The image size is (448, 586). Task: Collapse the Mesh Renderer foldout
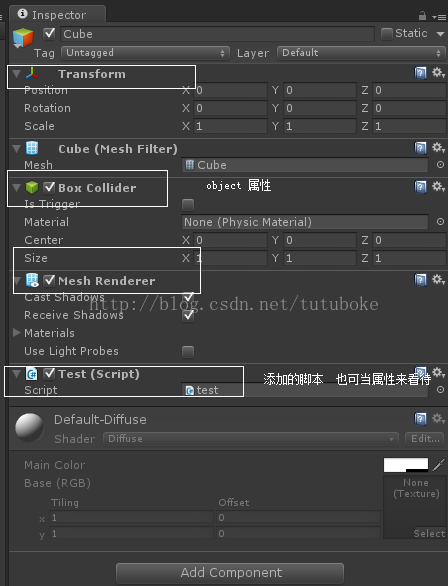point(16,281)
